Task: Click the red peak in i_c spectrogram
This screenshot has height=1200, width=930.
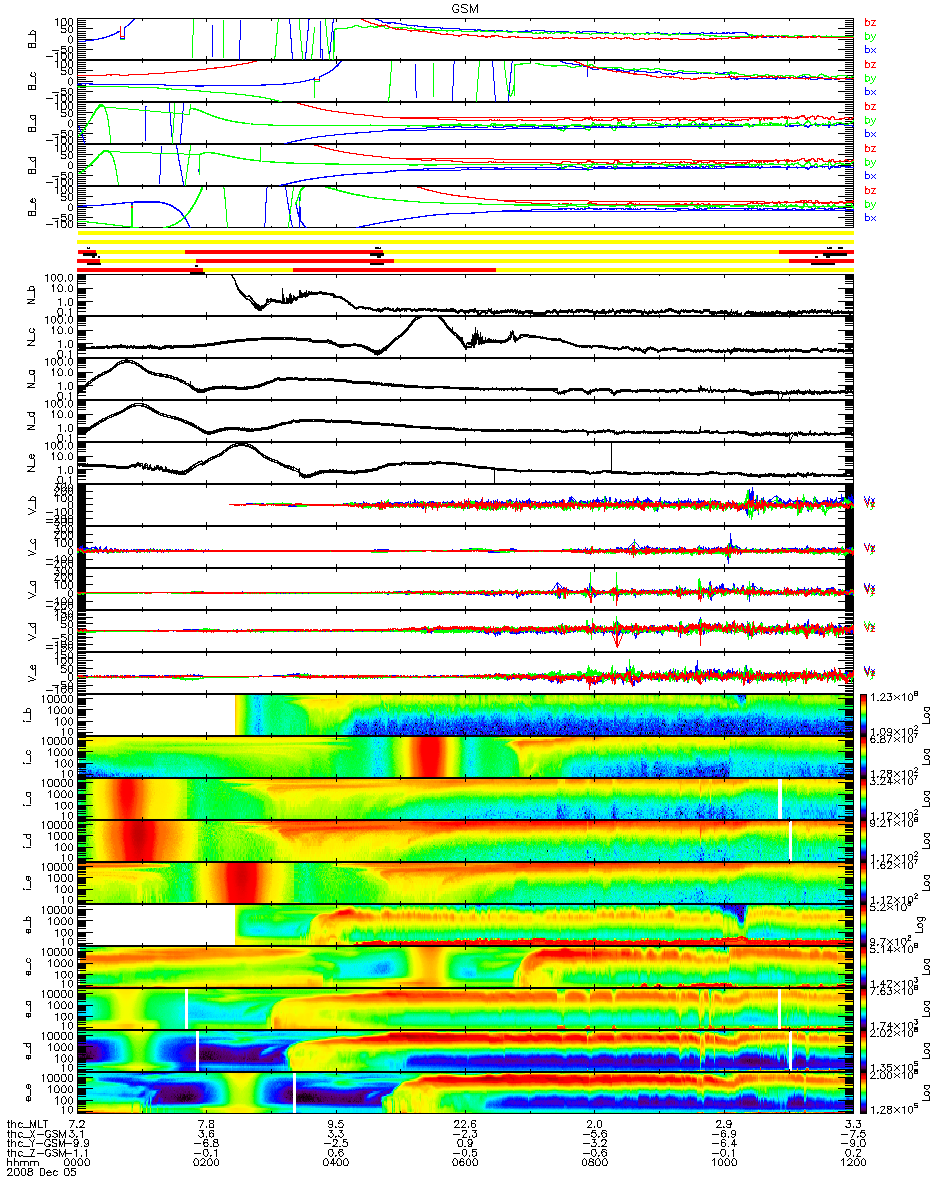Action: (430, 757)
